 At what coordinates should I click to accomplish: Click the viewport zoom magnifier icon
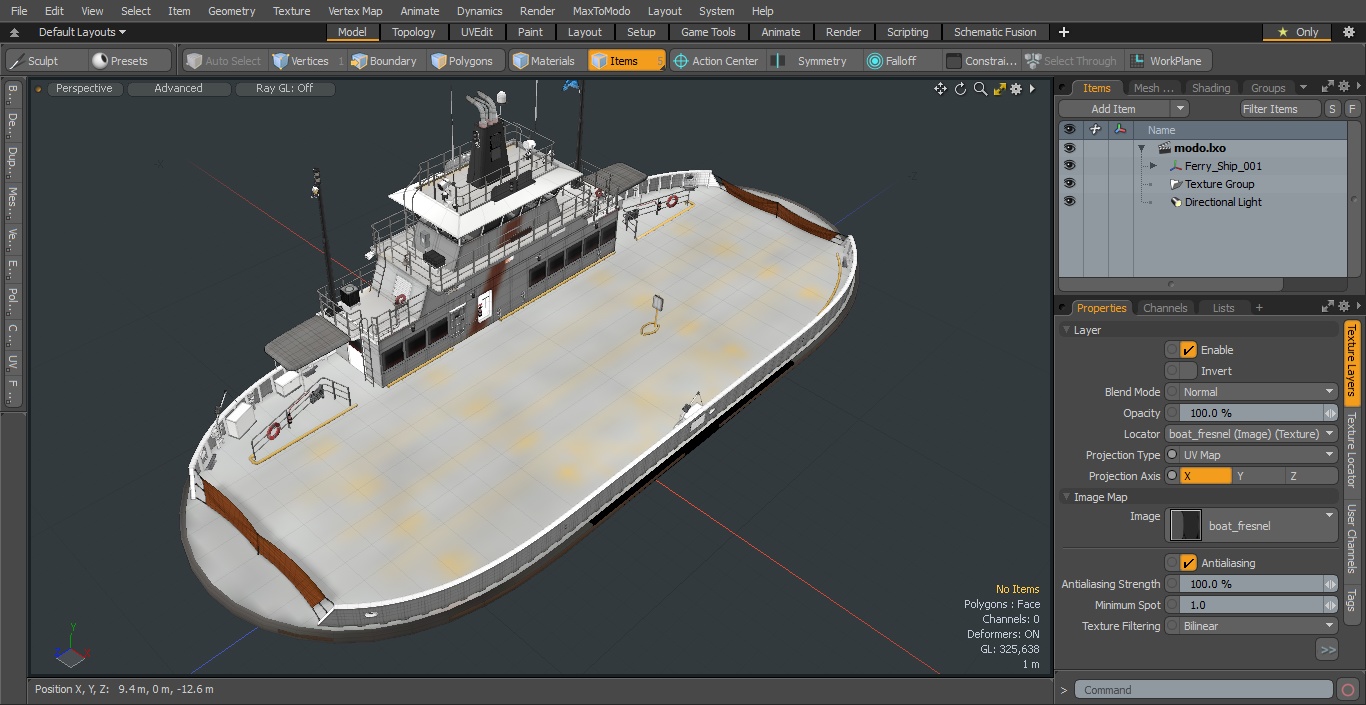pos(980,89)
